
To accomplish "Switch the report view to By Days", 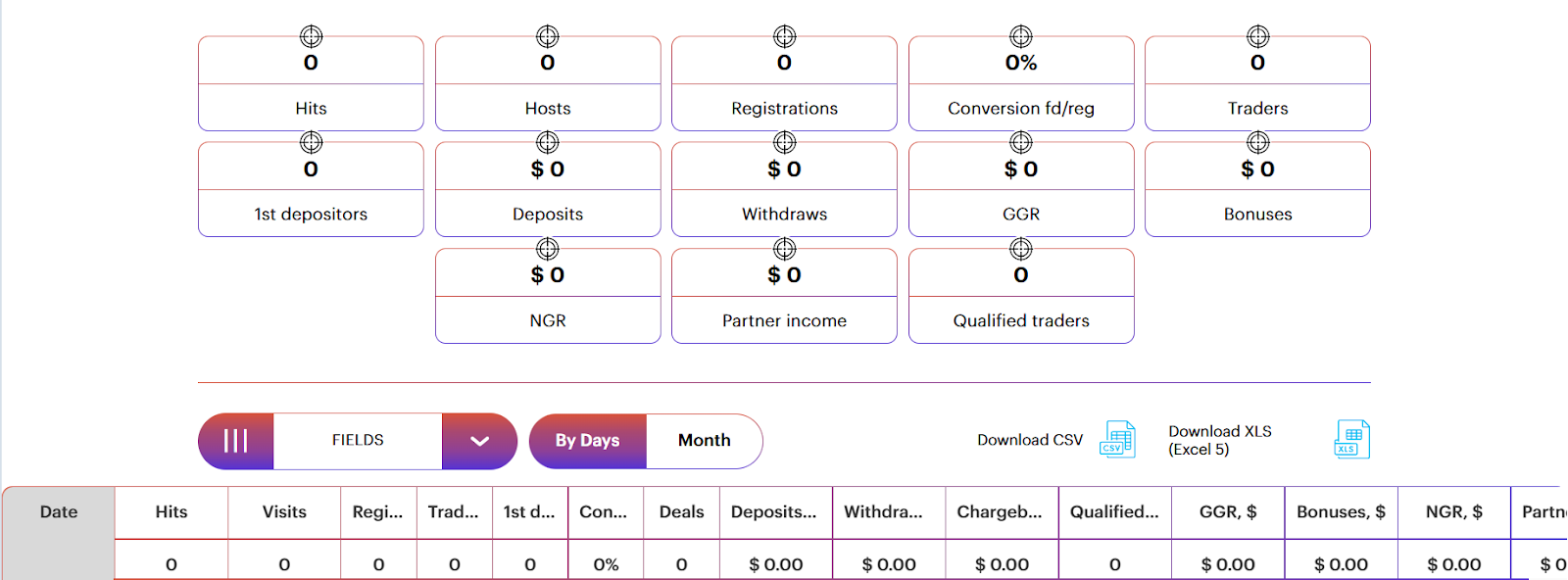I will pyautogui.click(x=588, y=441).
